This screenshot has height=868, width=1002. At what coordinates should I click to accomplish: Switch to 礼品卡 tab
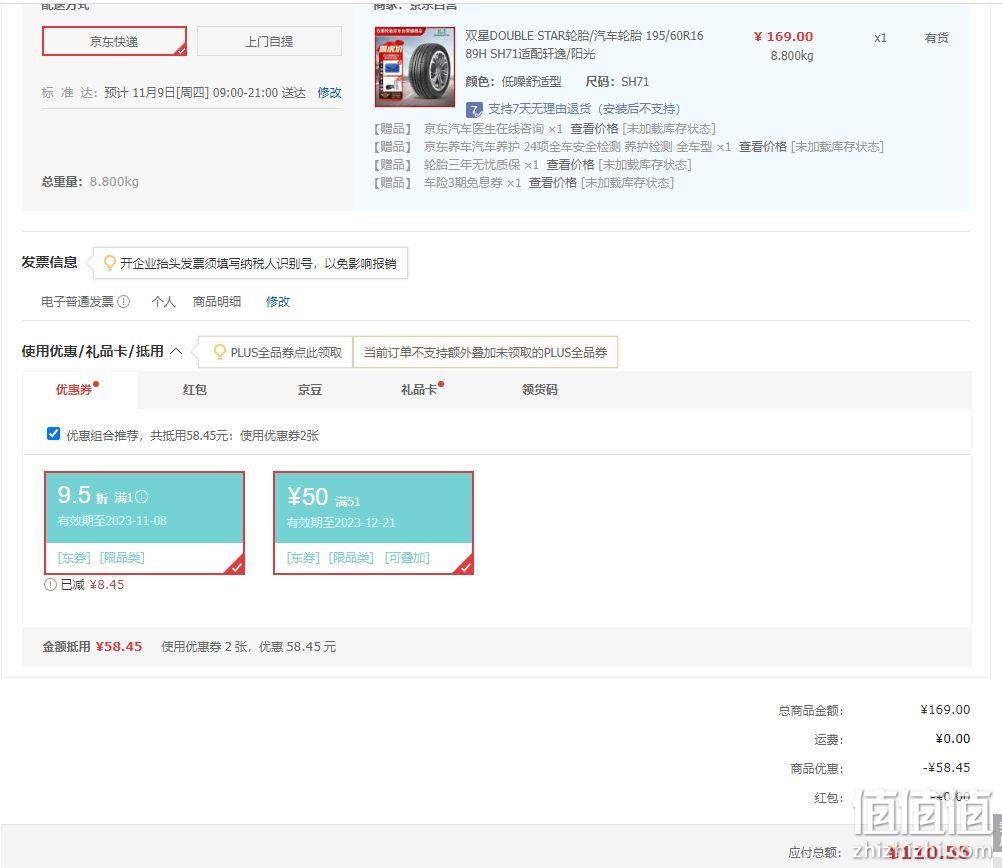click(x=421, y=389)
